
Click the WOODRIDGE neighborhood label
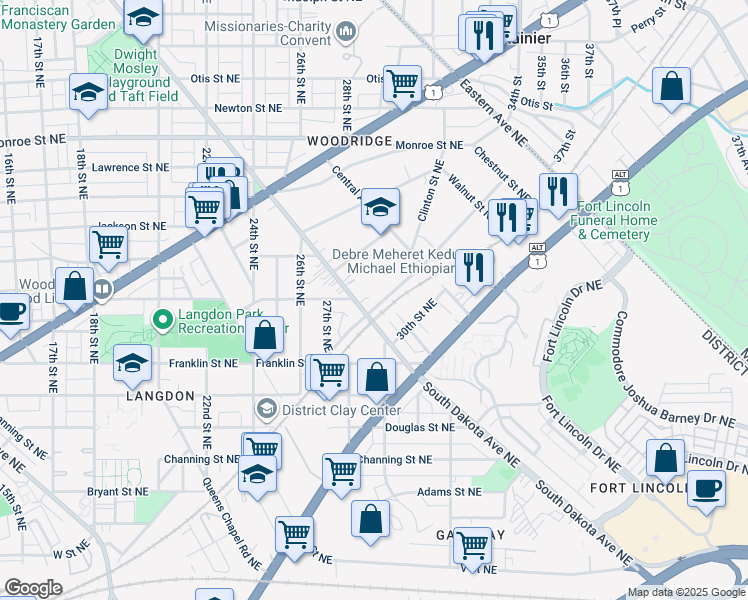350,141
